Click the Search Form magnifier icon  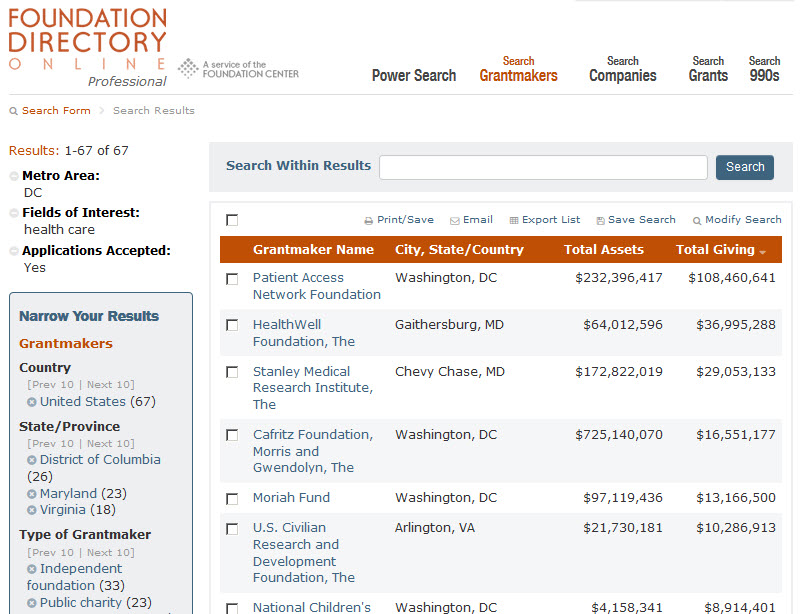[11, 110]
